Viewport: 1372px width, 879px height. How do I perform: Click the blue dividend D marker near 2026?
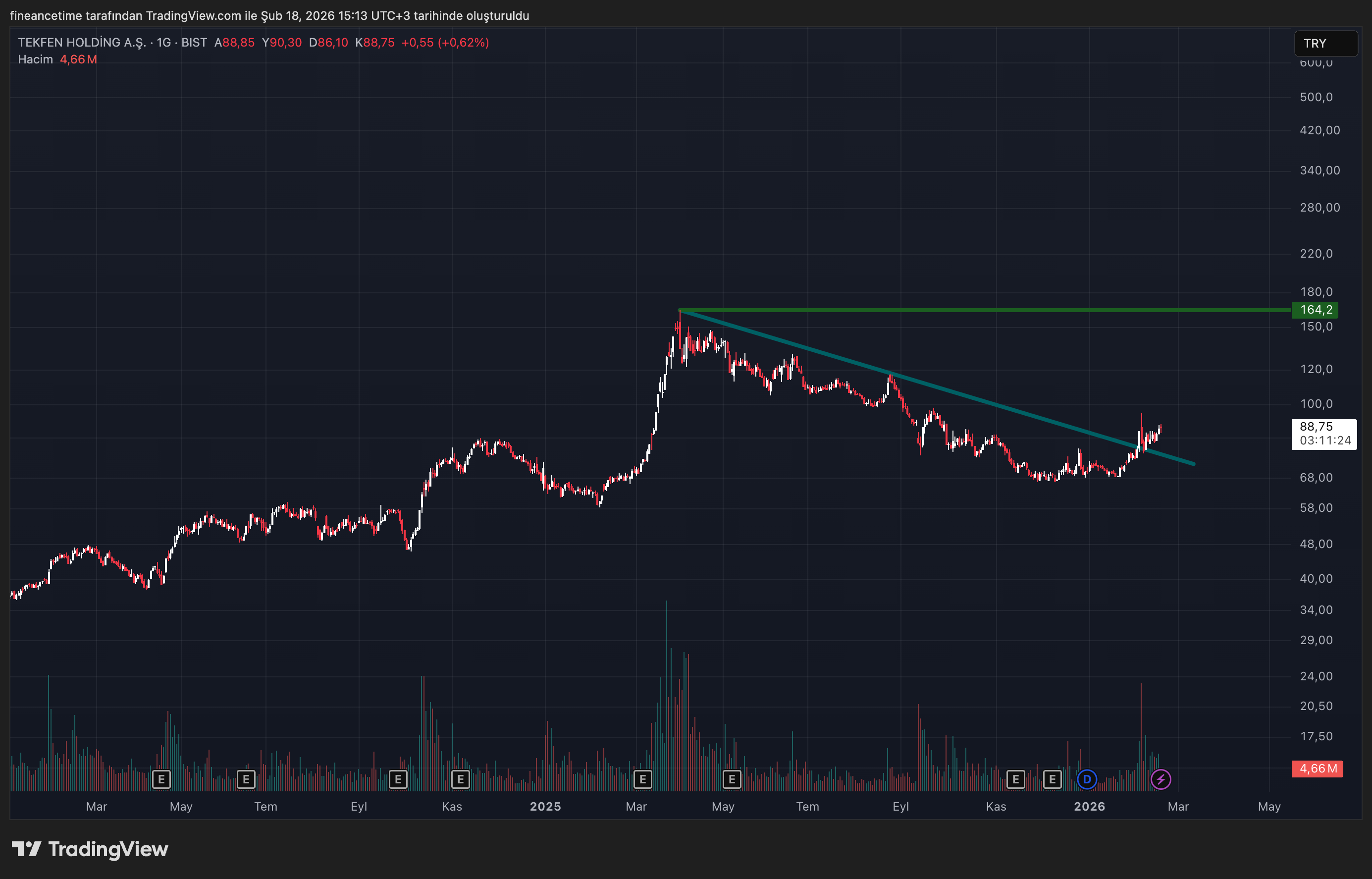[1087, 779]
